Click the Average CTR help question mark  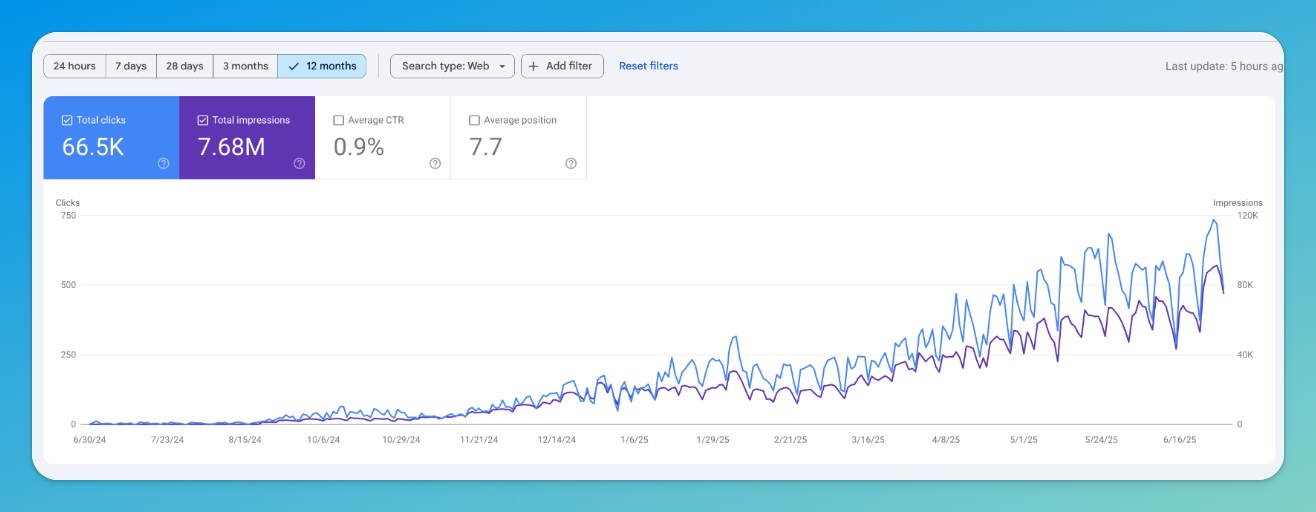(x=435, y=164)
